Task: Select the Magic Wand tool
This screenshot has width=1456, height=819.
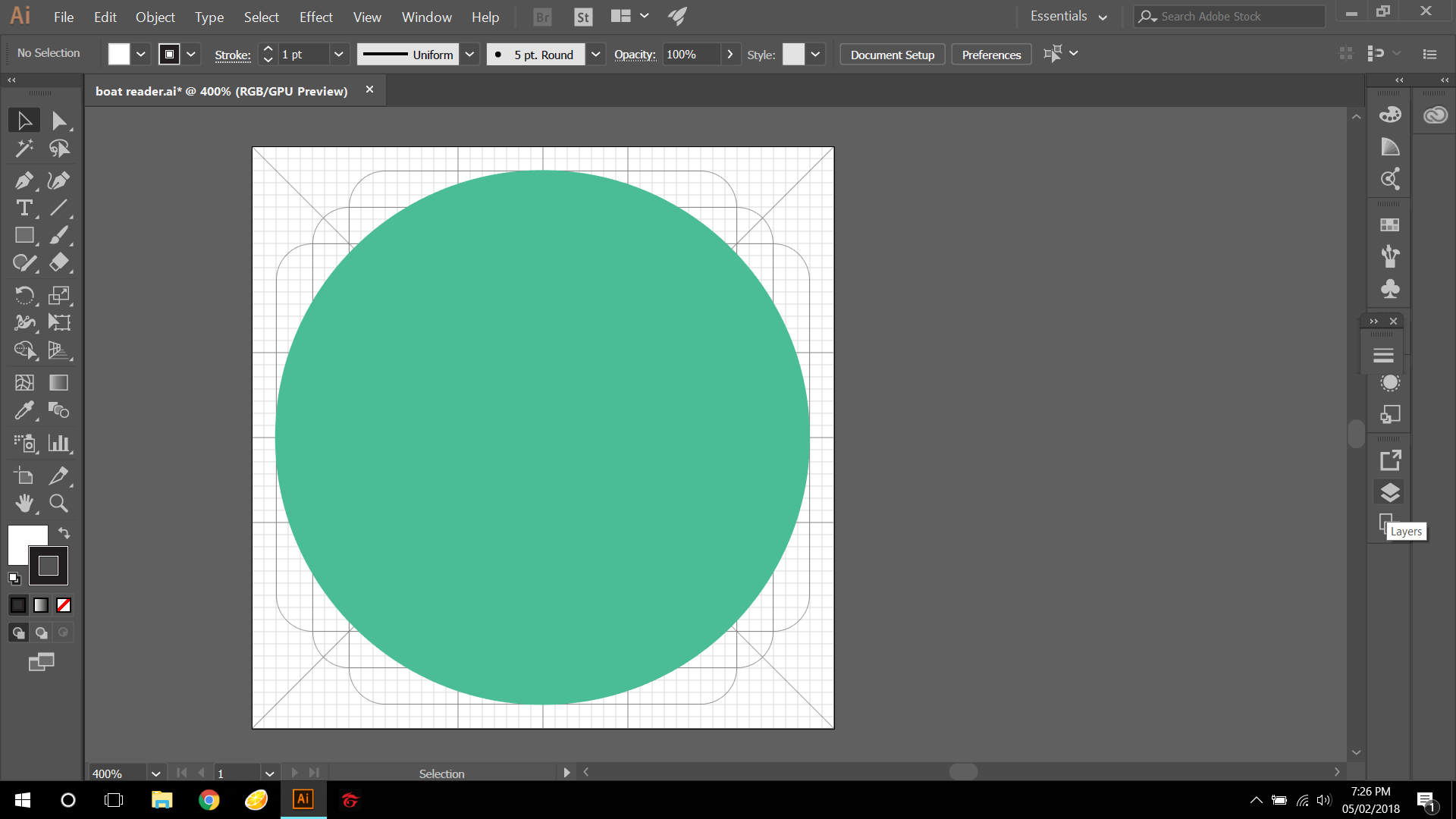Action: click(24, 149)
